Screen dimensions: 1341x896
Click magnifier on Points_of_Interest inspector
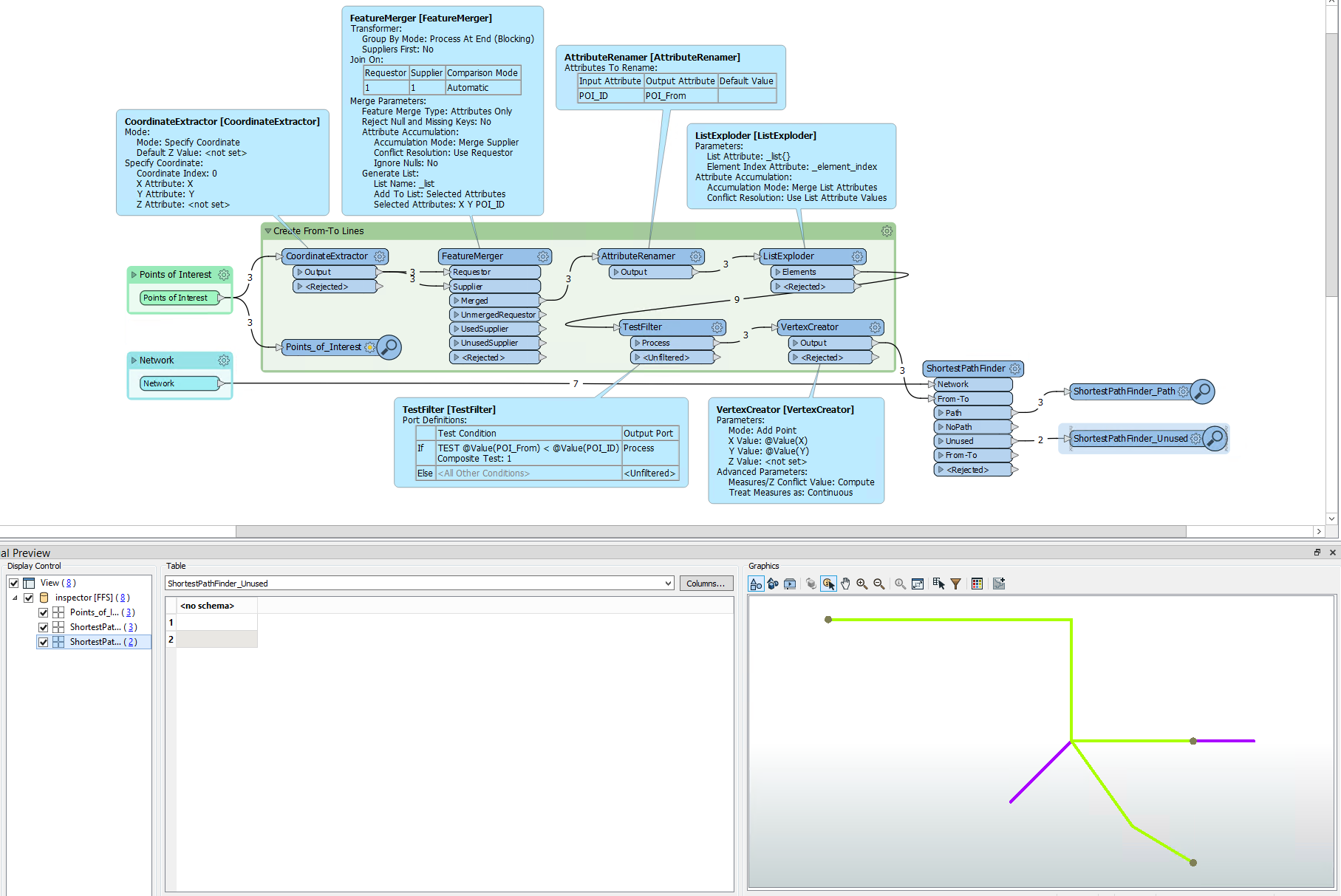click(389, 346)
